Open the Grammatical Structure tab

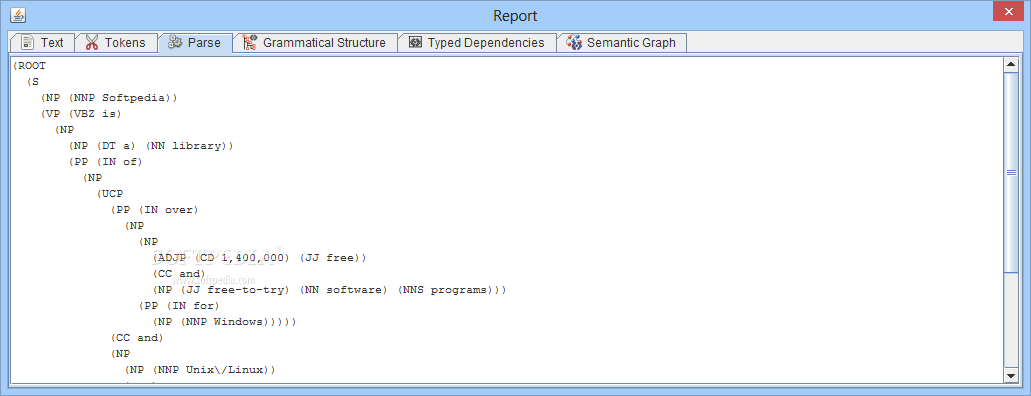tap(316, 43)
